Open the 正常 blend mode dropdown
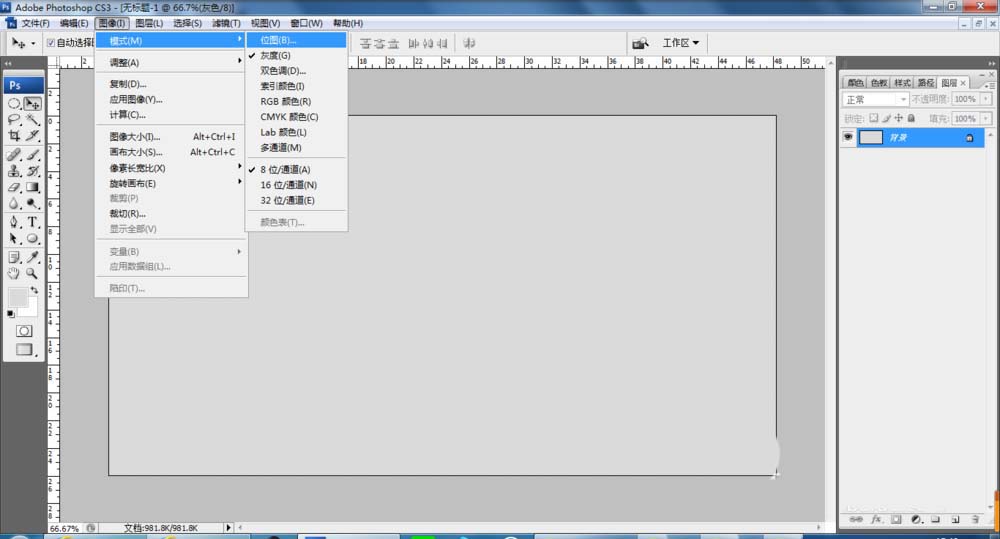Image resolution: width=1000 pixels, height=539 pixels. coord(875,100)
